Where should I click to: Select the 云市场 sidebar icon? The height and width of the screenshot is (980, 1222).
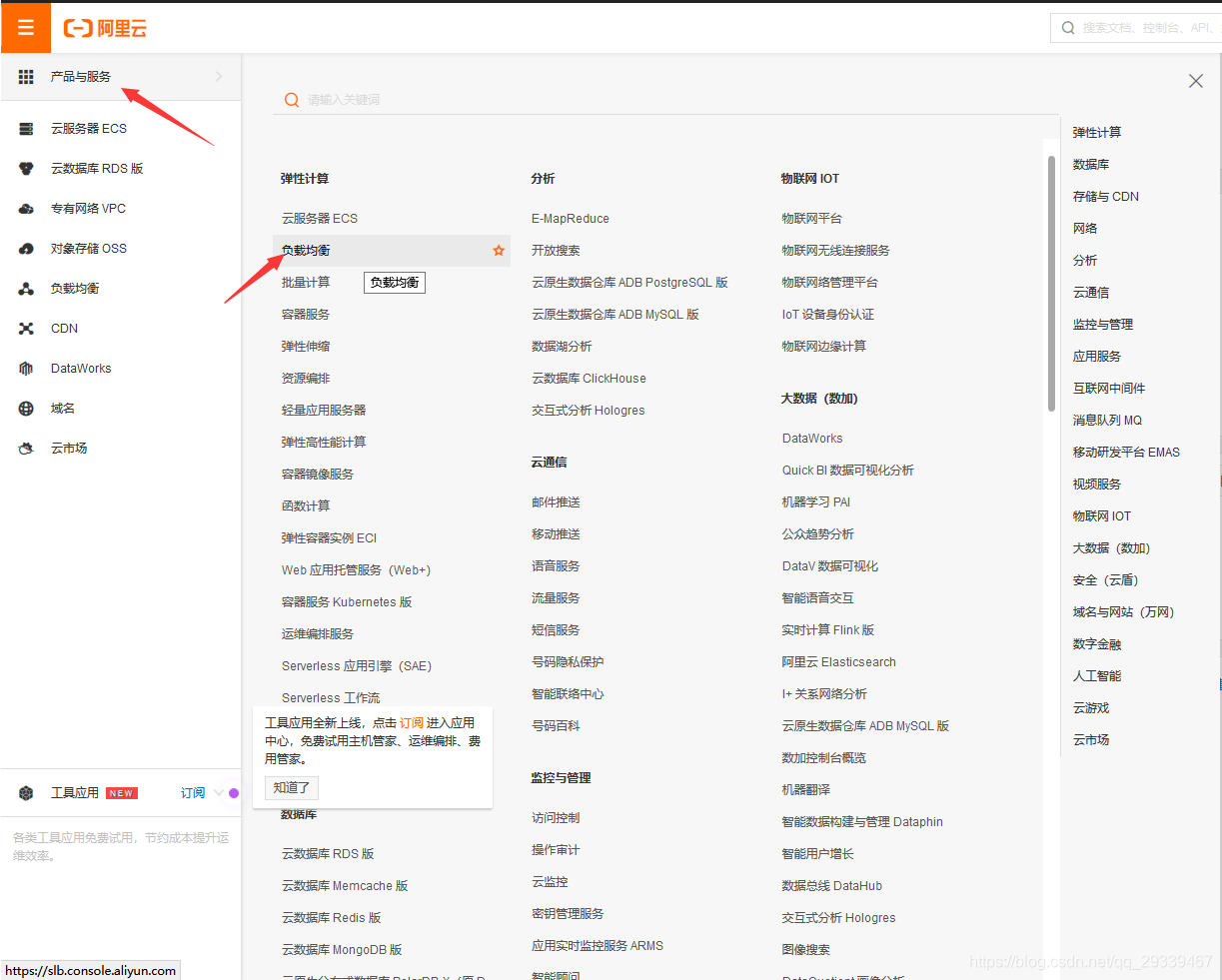26,448
